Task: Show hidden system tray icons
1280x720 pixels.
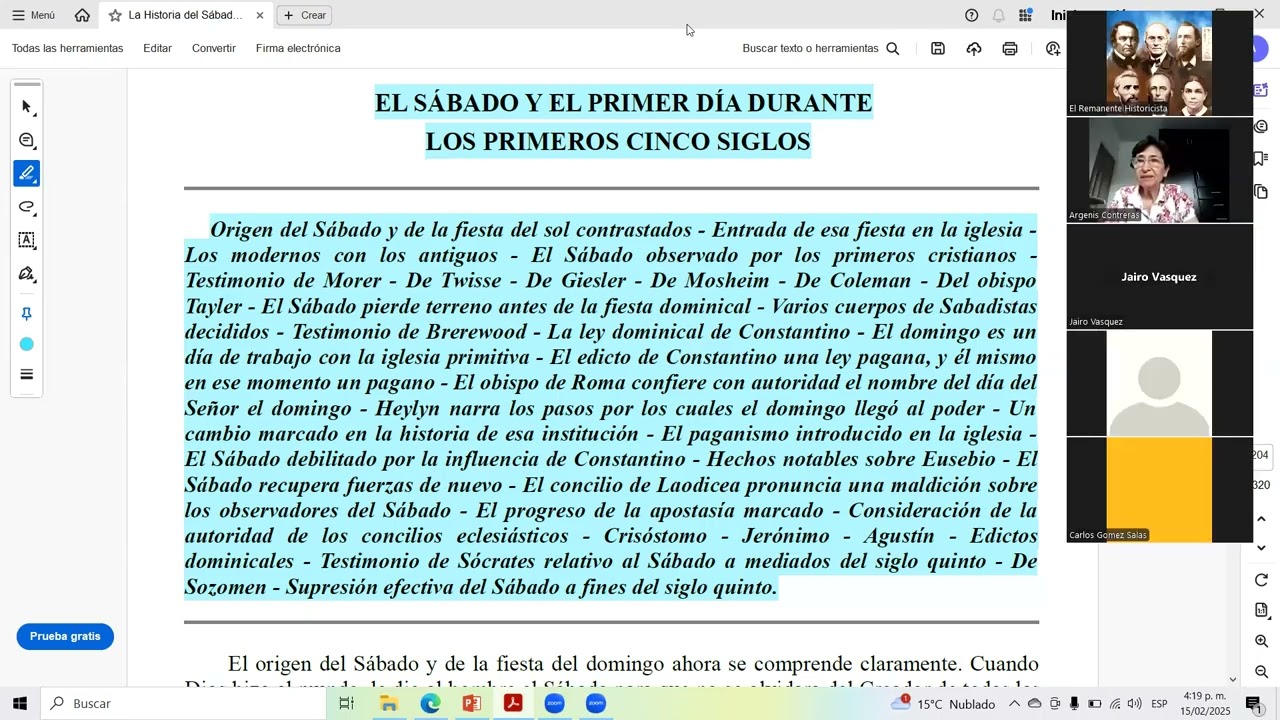Action: pos(1014,703)
